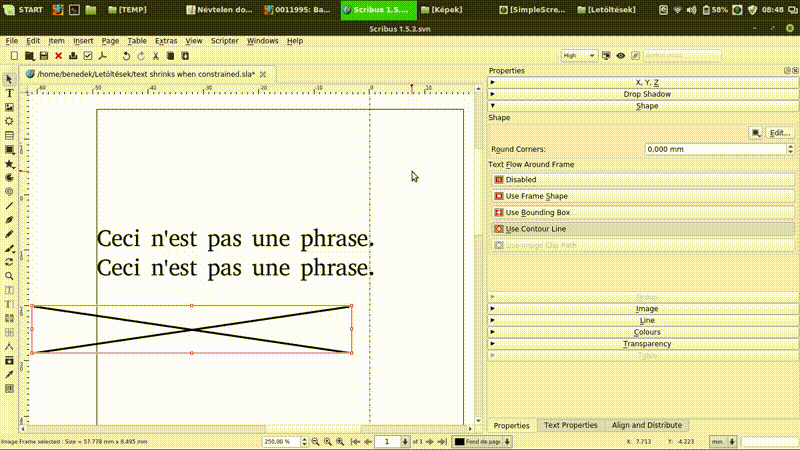
Task: Select the Text Frame tool
Action: 9,93
